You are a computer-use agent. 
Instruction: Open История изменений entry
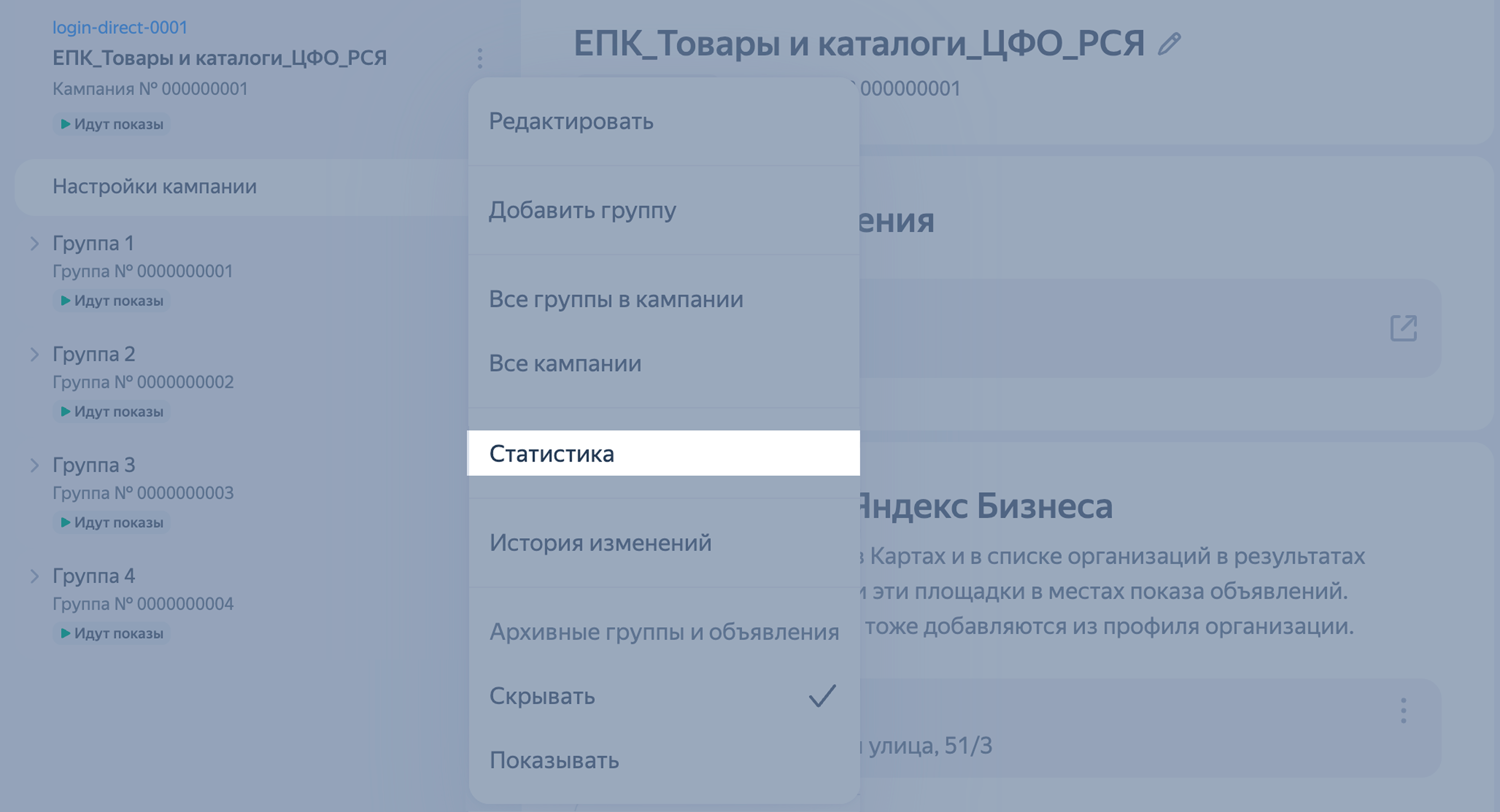click(x=664, y=543)
